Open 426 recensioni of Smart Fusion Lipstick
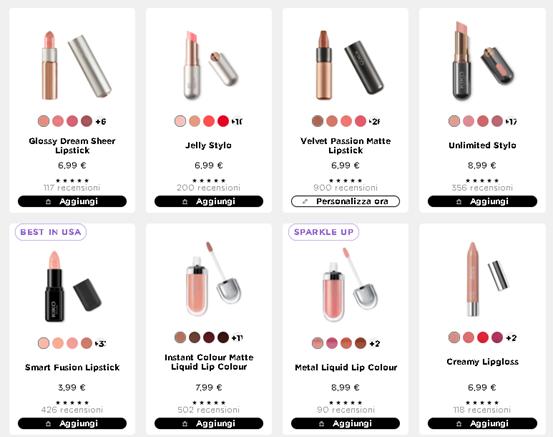Screen dimensions: 553x437 [x=72, y=410]
